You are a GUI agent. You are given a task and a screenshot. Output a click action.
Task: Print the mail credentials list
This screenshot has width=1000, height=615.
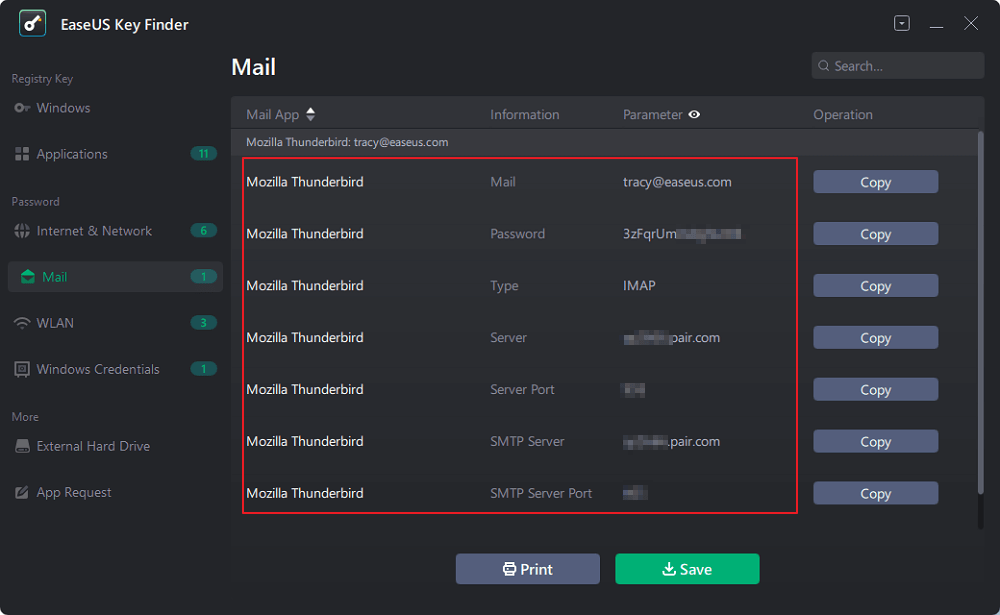(527, 569)
